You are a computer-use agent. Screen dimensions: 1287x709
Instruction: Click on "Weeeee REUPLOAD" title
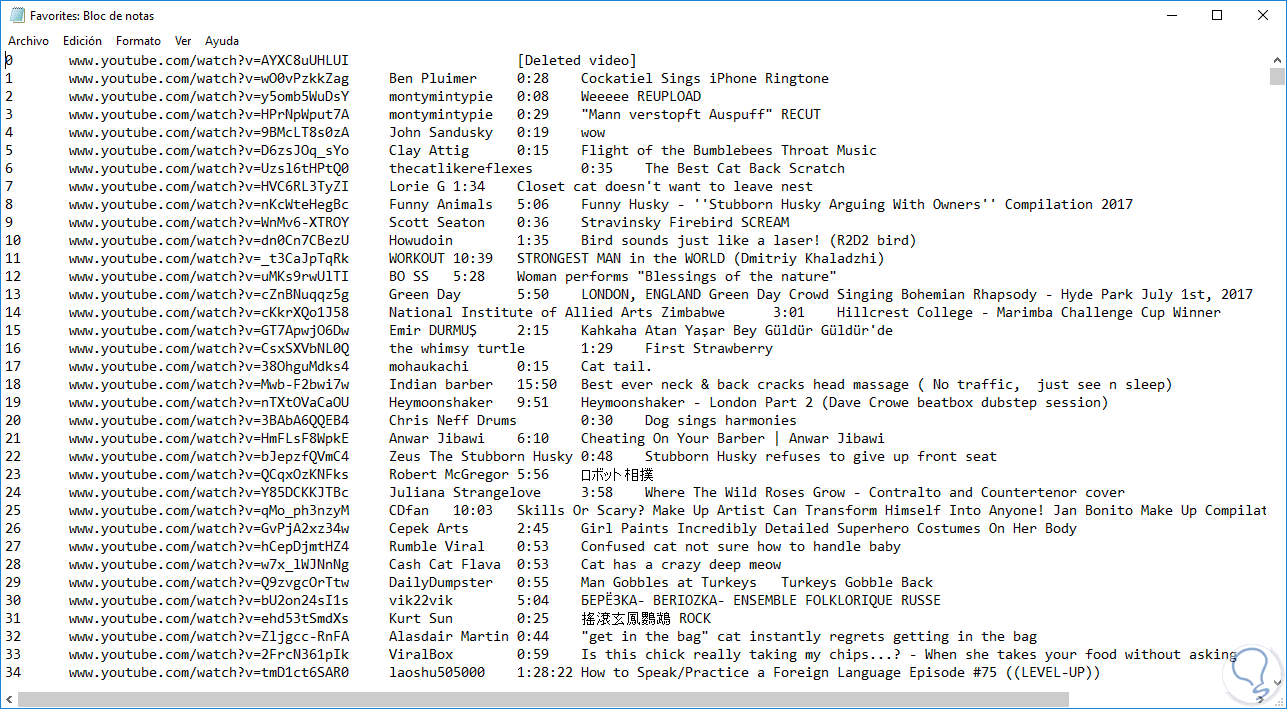coord(641,96)
